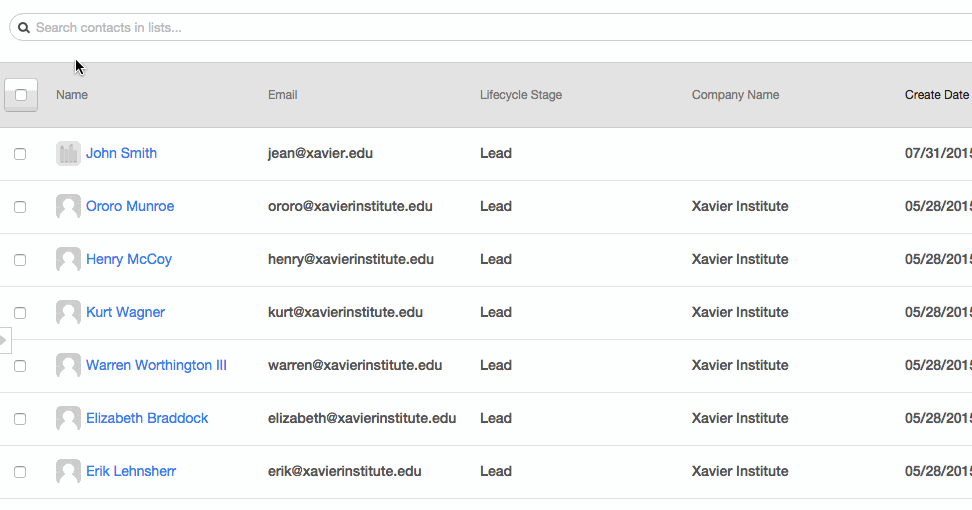Sort by the Name column header
Screen dimensions: 972x510
tap(72, 95)
